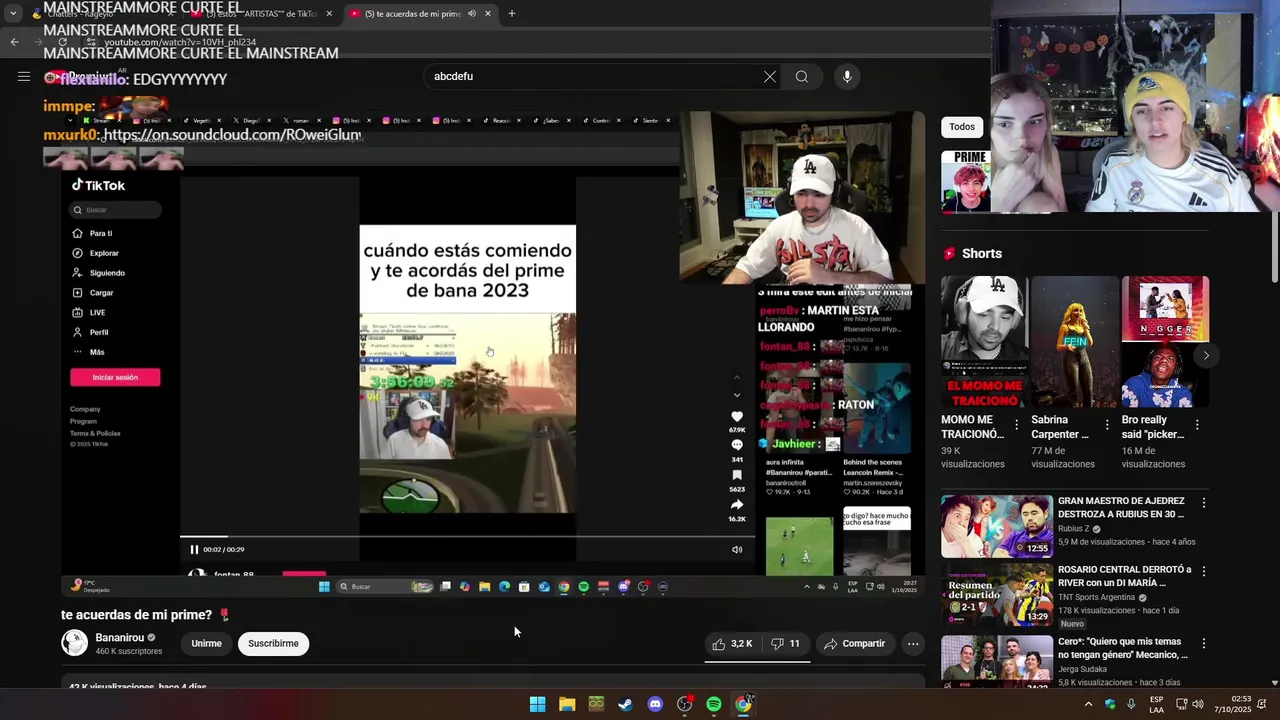Open OBS Studio from the taskbar
This screenshot has height=720, width=1280.
(684, 704)
